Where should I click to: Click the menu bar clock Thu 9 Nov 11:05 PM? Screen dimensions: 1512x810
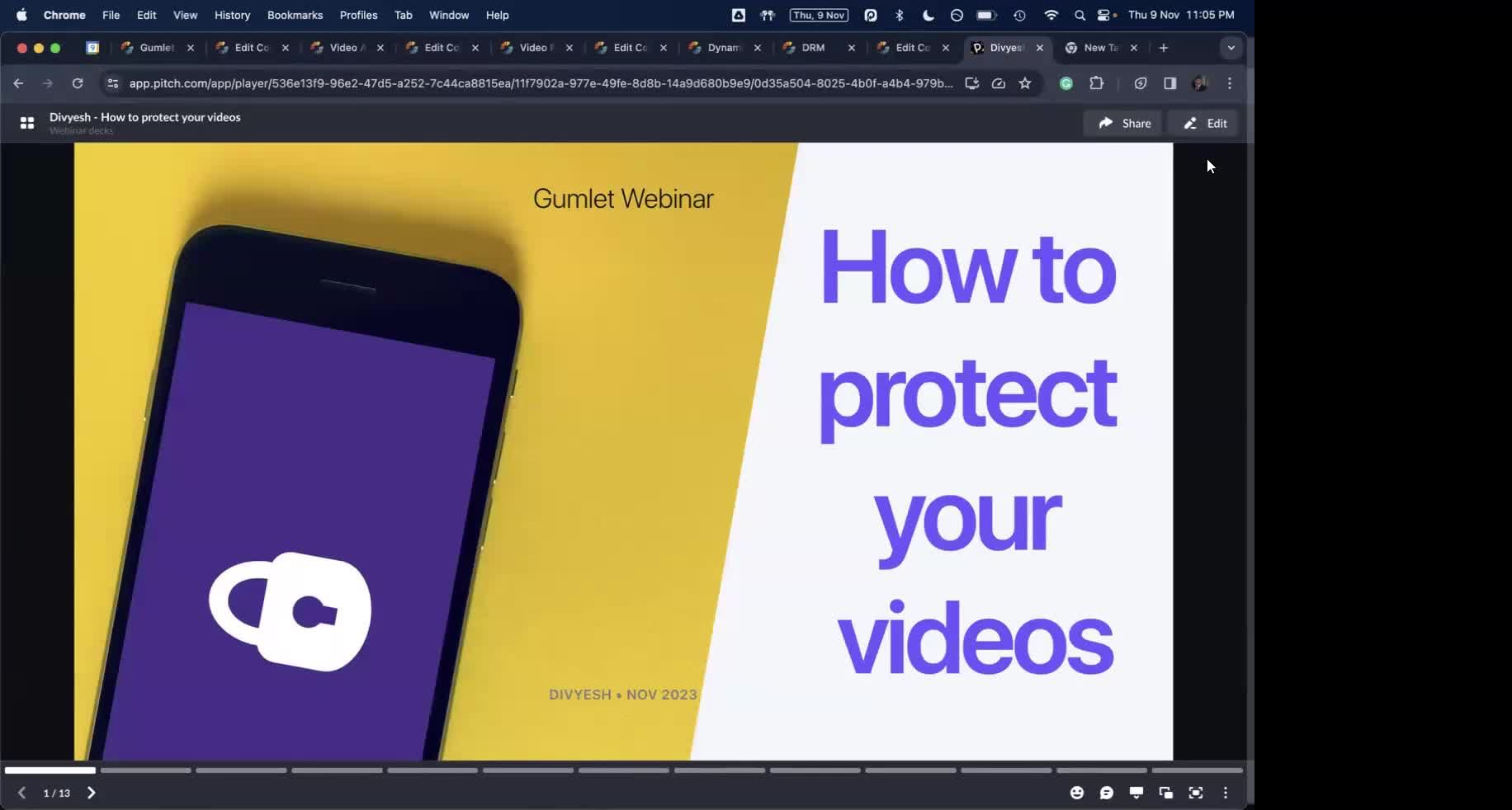click(1181, 15)
